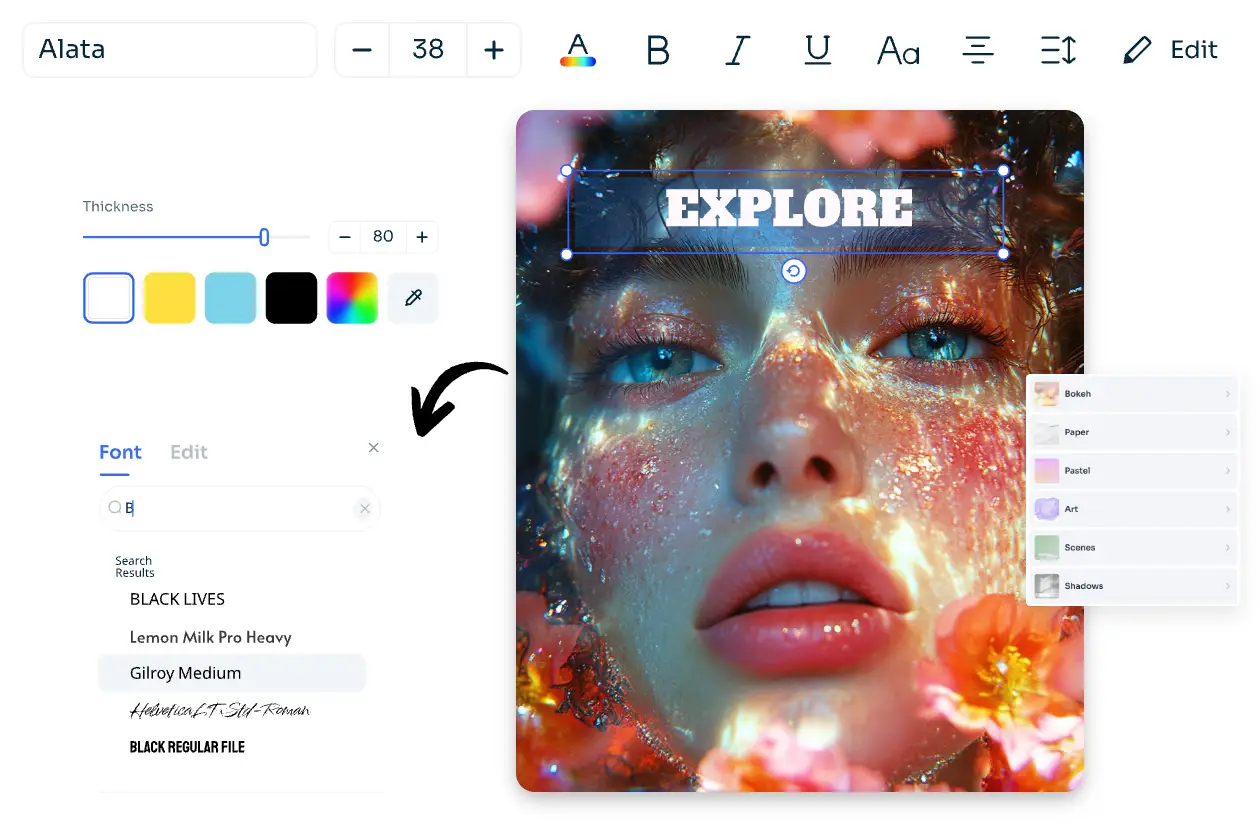The height and width of the screenshot is (840, 1260).
Task: Click the Alata font name field
Action: (x=170, y=50)
